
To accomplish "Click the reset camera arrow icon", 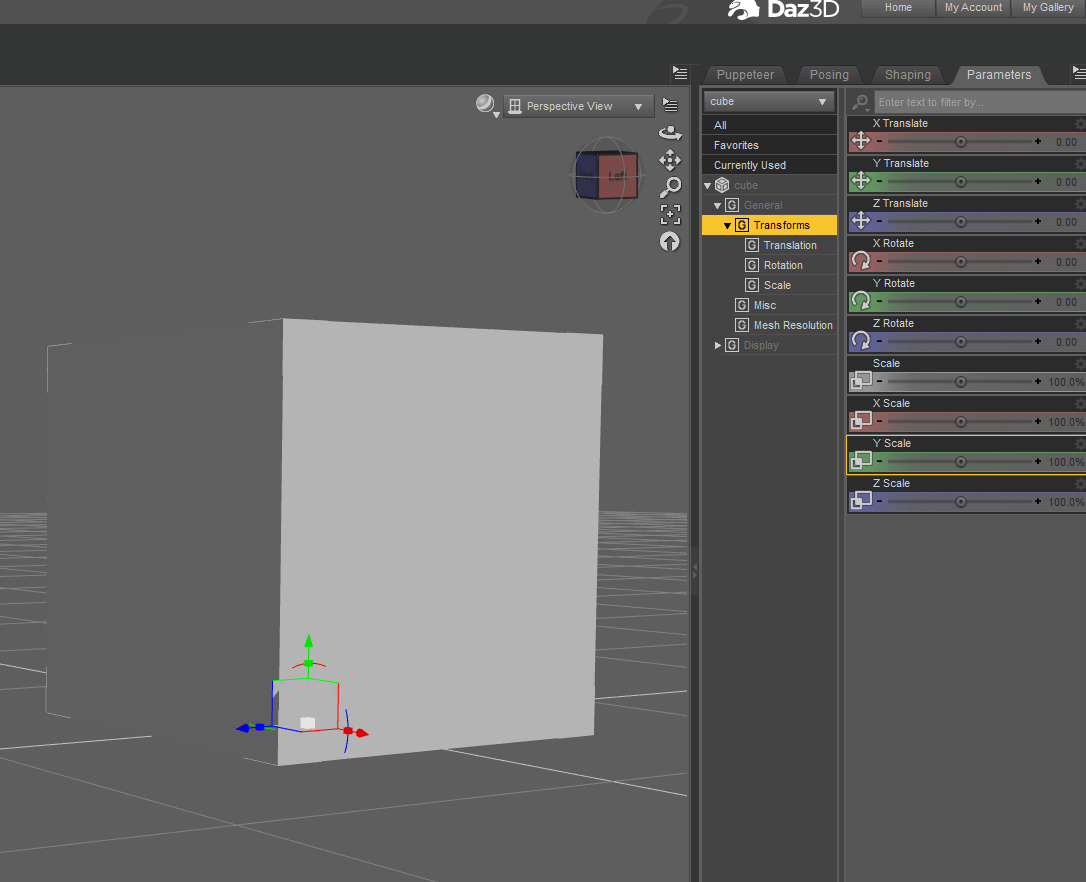I will 670,242.
